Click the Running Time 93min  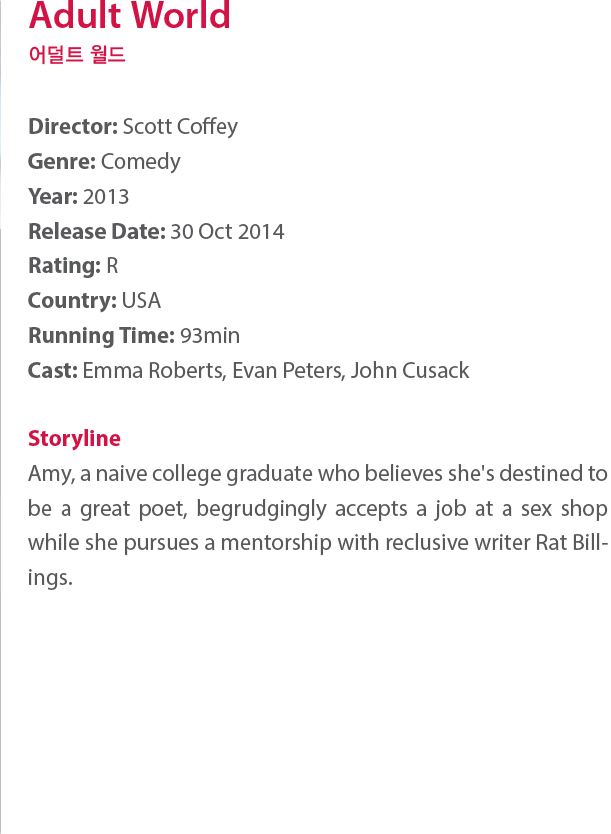coord(210,336)
